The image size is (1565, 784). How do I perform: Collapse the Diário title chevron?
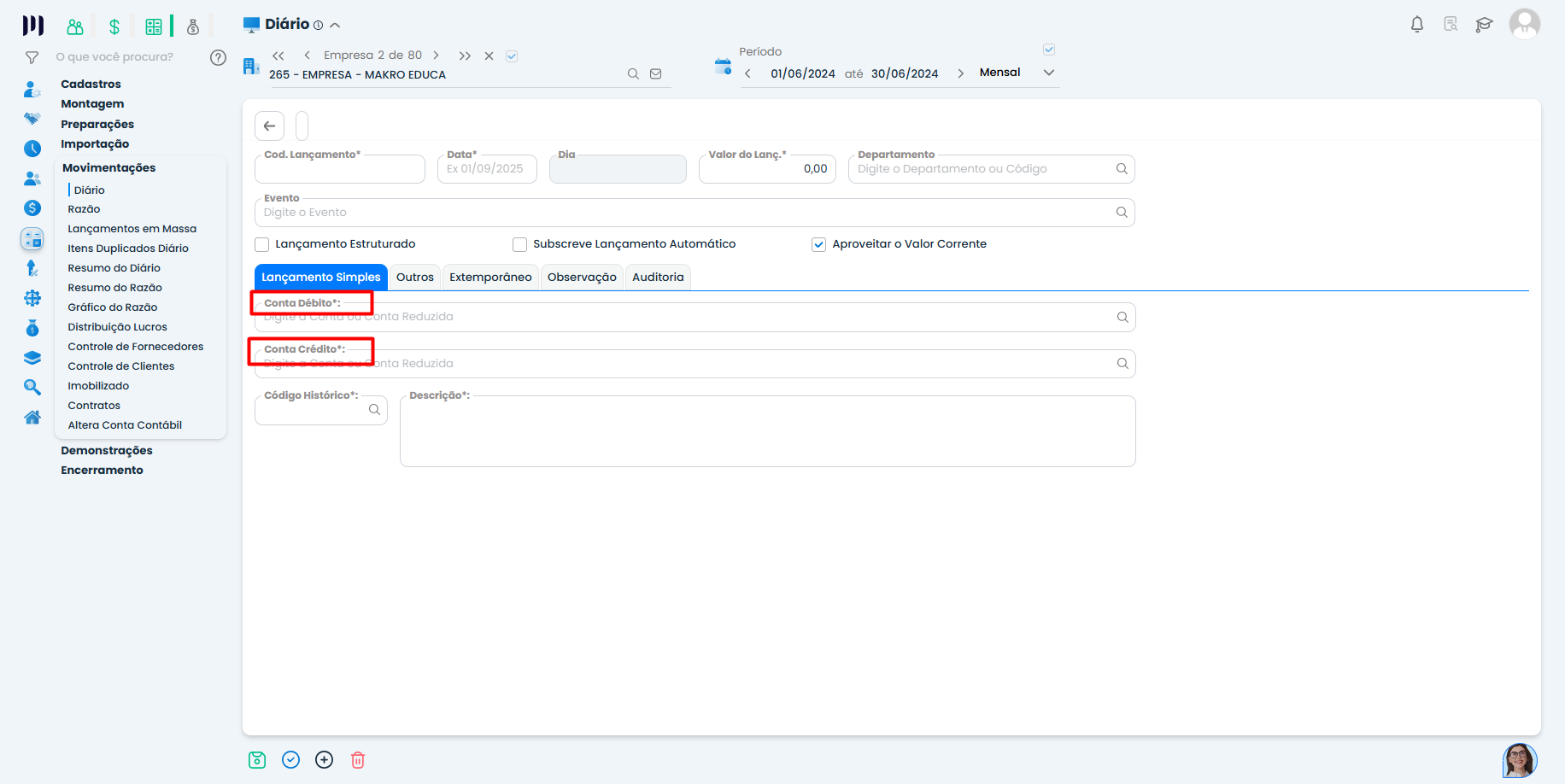tap(335, 26)
